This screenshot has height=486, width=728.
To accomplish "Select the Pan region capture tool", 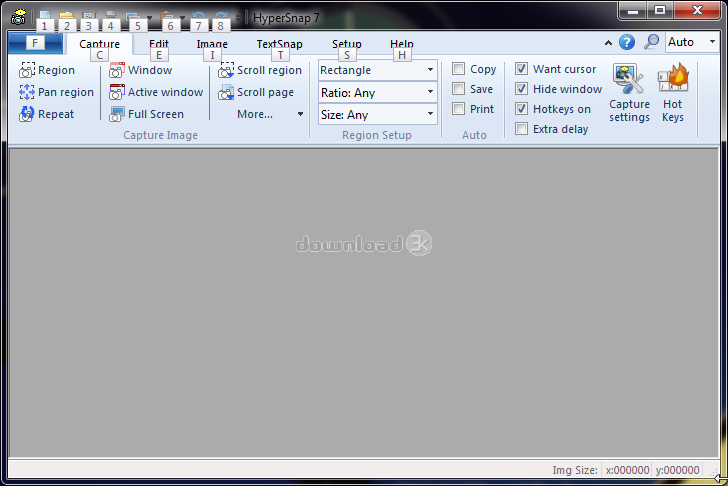I will point(27,92).
